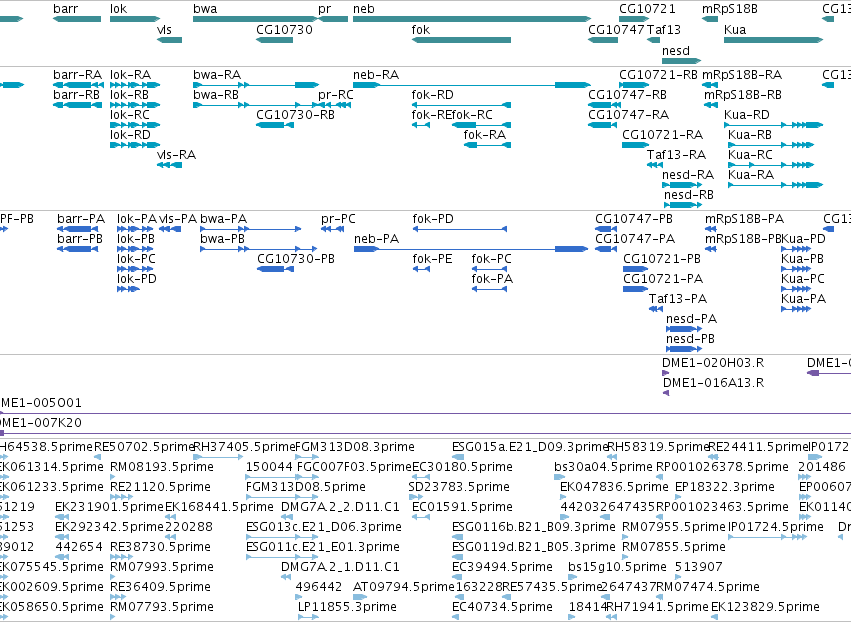Click the neb-RA transcript
The width and height of the screenshot is (851, 622).
[x=472, y=85]
